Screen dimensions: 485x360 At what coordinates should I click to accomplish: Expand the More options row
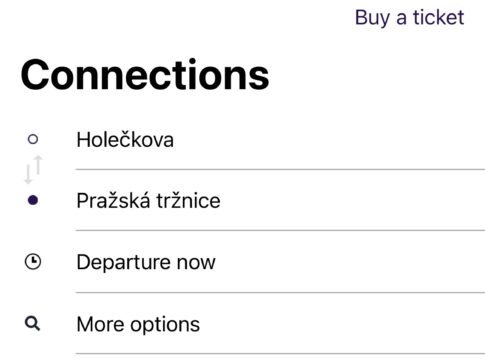coord(280,324)
